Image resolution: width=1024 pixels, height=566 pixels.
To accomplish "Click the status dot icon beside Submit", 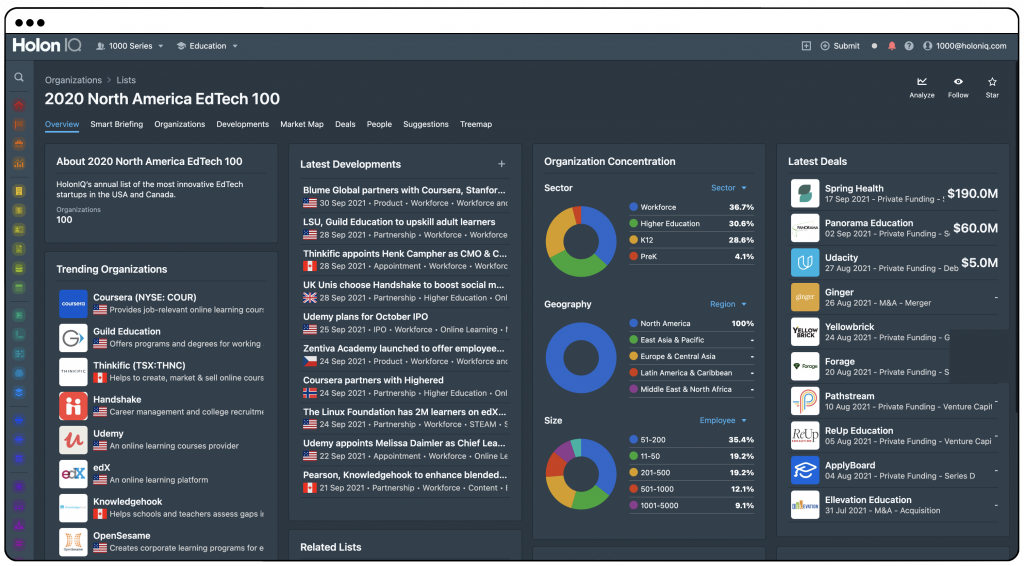I will pyautogui.click(x=874, y=46).
